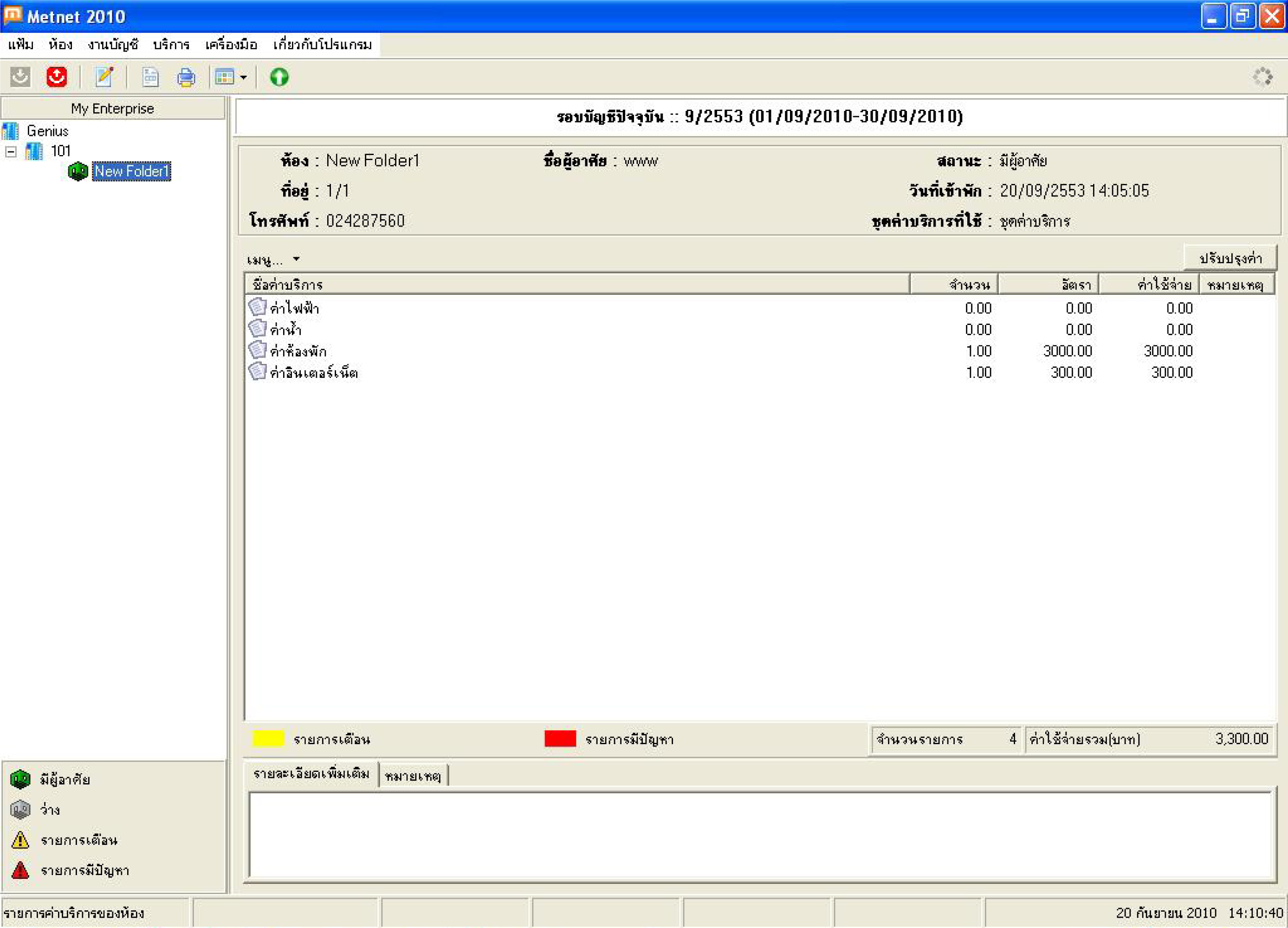Screen dimensions: 1288x928
Task: Open the เกี่ยวกับโปรแกรม menu
Action: coord(323,45)
